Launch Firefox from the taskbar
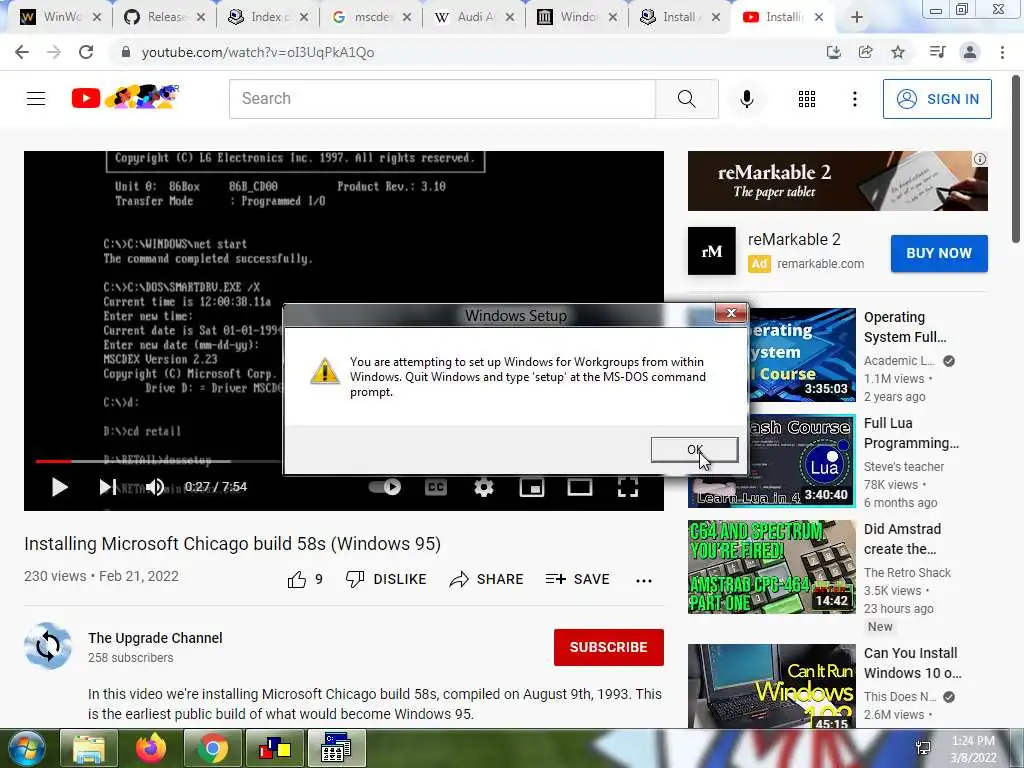Image resolution: width=1024 pixels, height=768 pixels. click(x=150, y=748)
